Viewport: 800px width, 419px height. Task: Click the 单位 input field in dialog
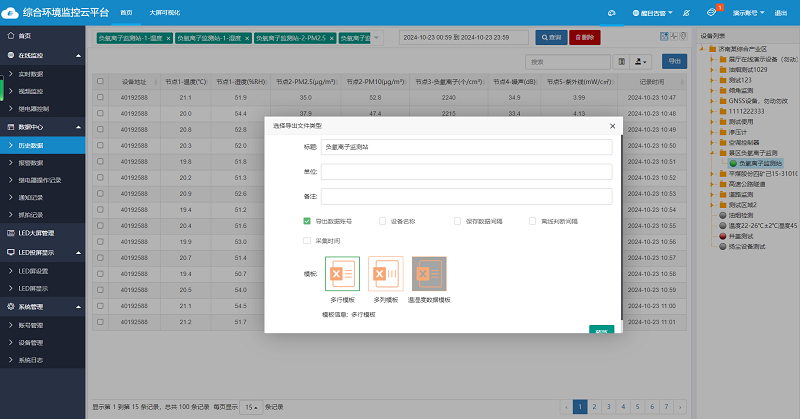pyautogui.click(x=466, y=172)
